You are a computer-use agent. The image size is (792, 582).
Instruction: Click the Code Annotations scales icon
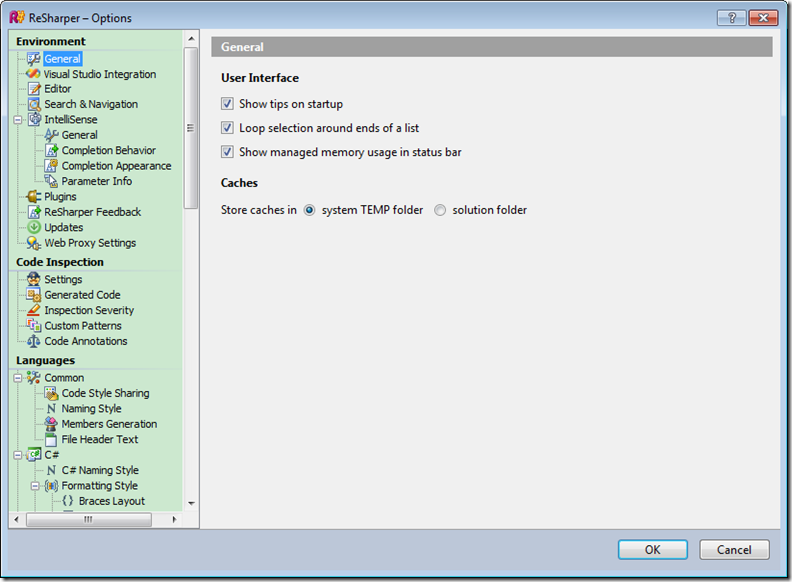point(33,341)
